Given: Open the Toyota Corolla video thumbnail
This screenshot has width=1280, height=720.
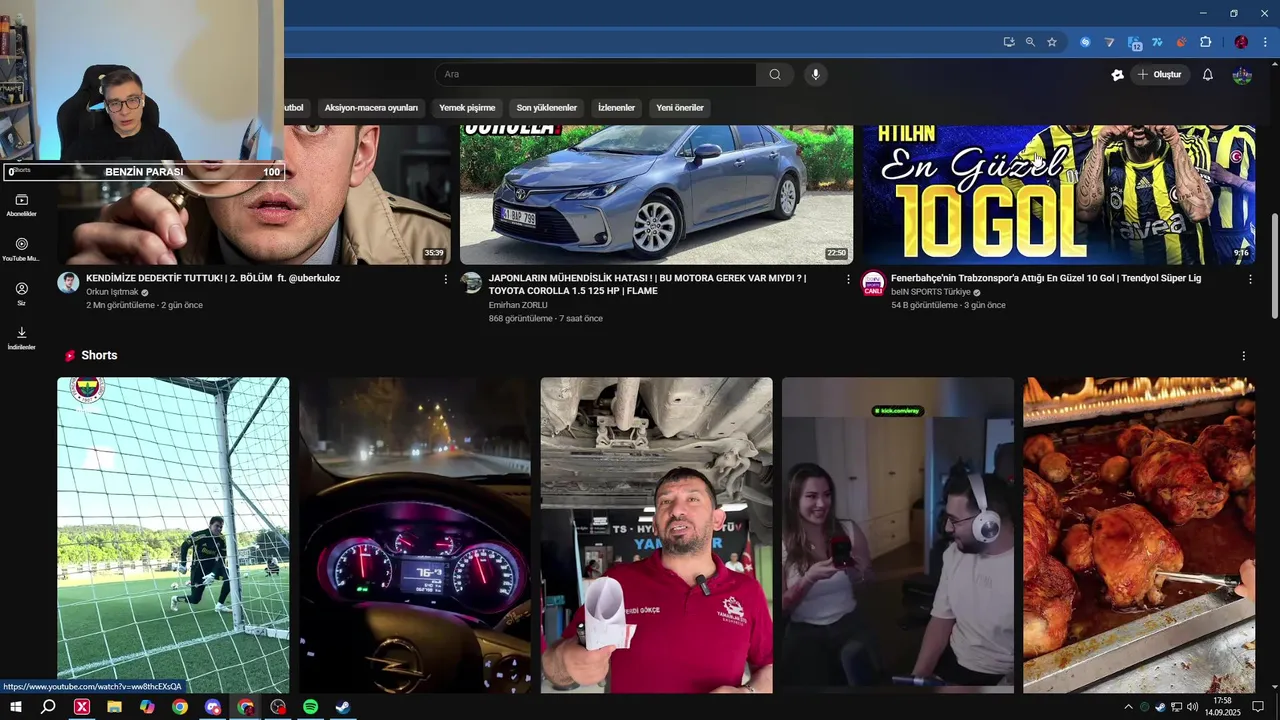Looking at the screenshot, I should [x=656, y=194].
